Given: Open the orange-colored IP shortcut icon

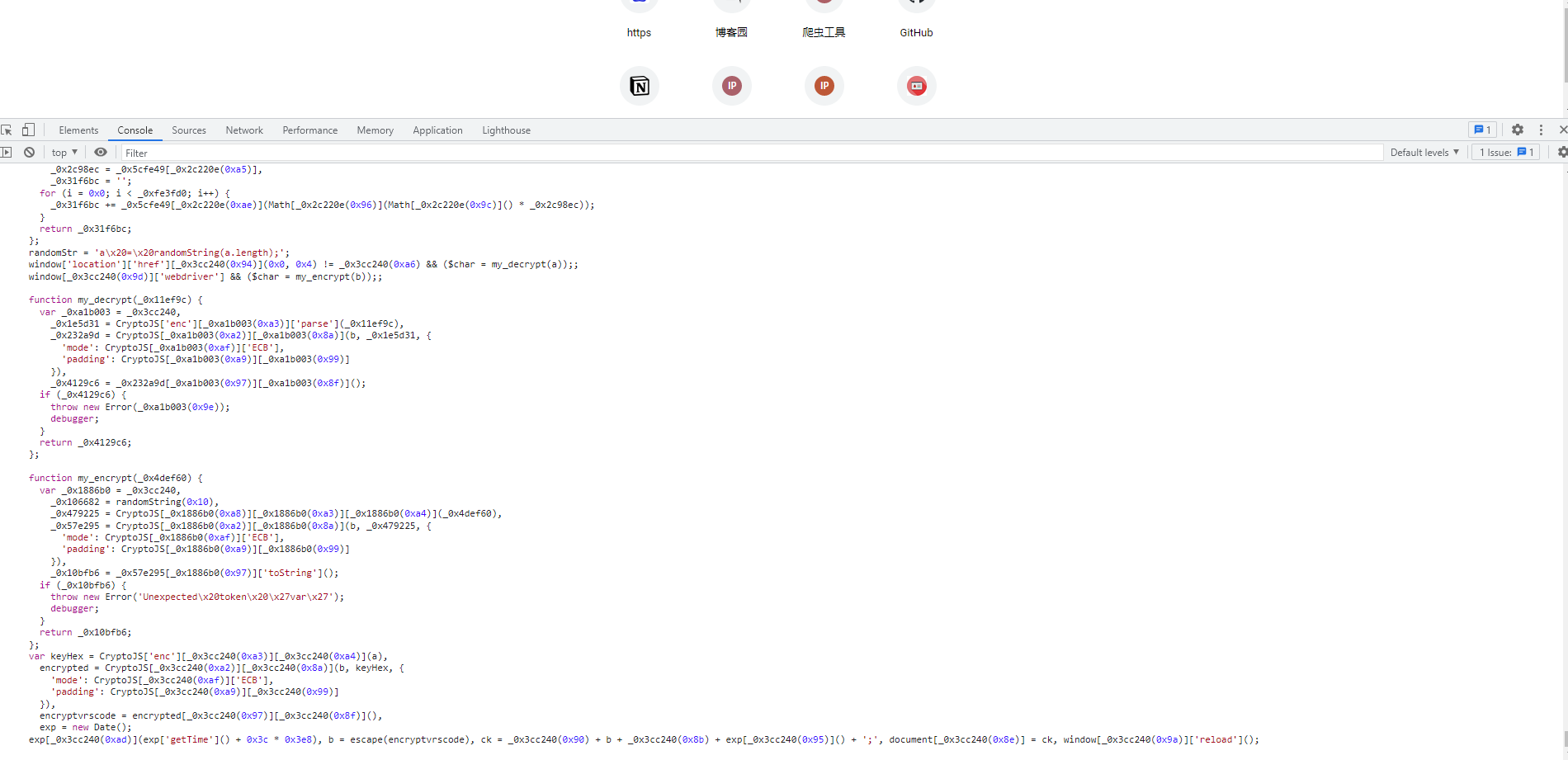Looking at the screenshot, I should point(824,86).
